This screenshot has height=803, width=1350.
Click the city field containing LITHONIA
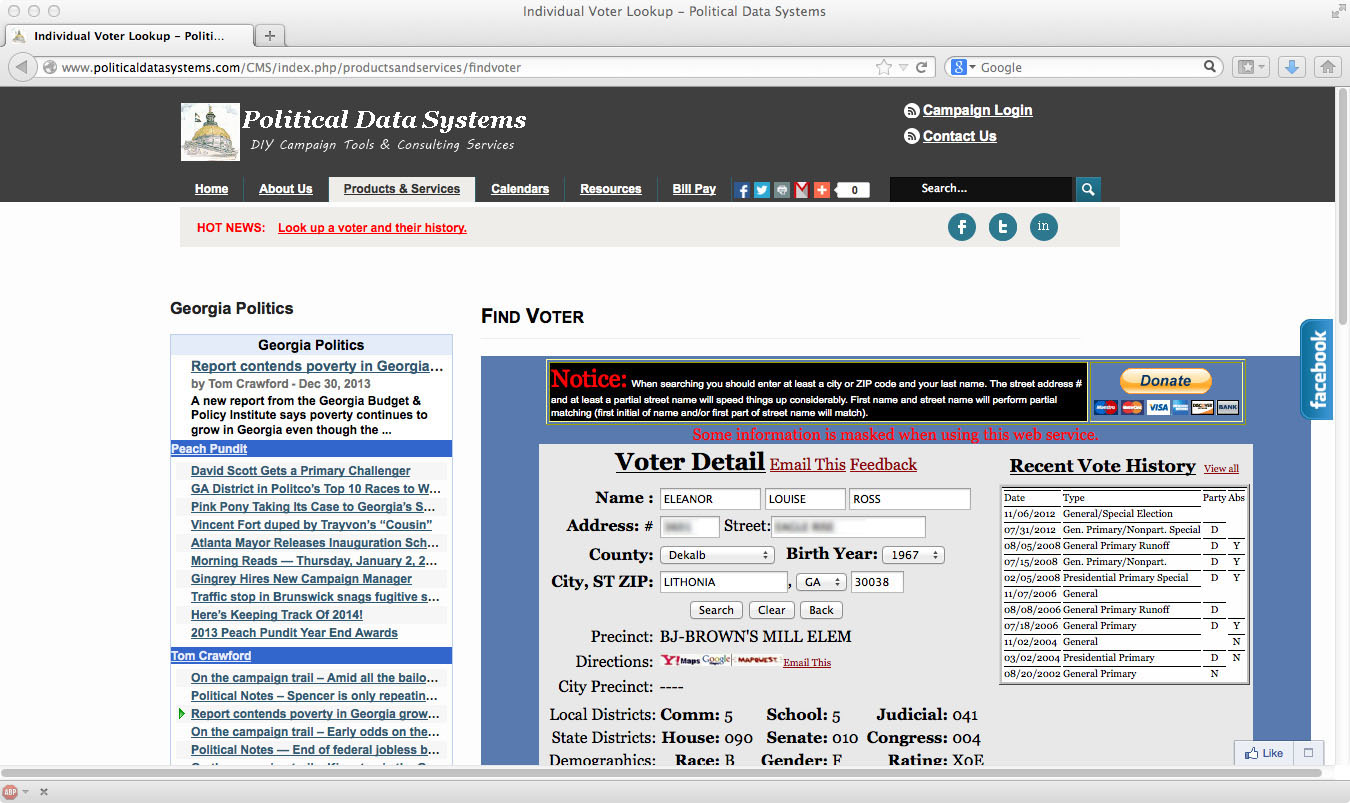point(724,582)
